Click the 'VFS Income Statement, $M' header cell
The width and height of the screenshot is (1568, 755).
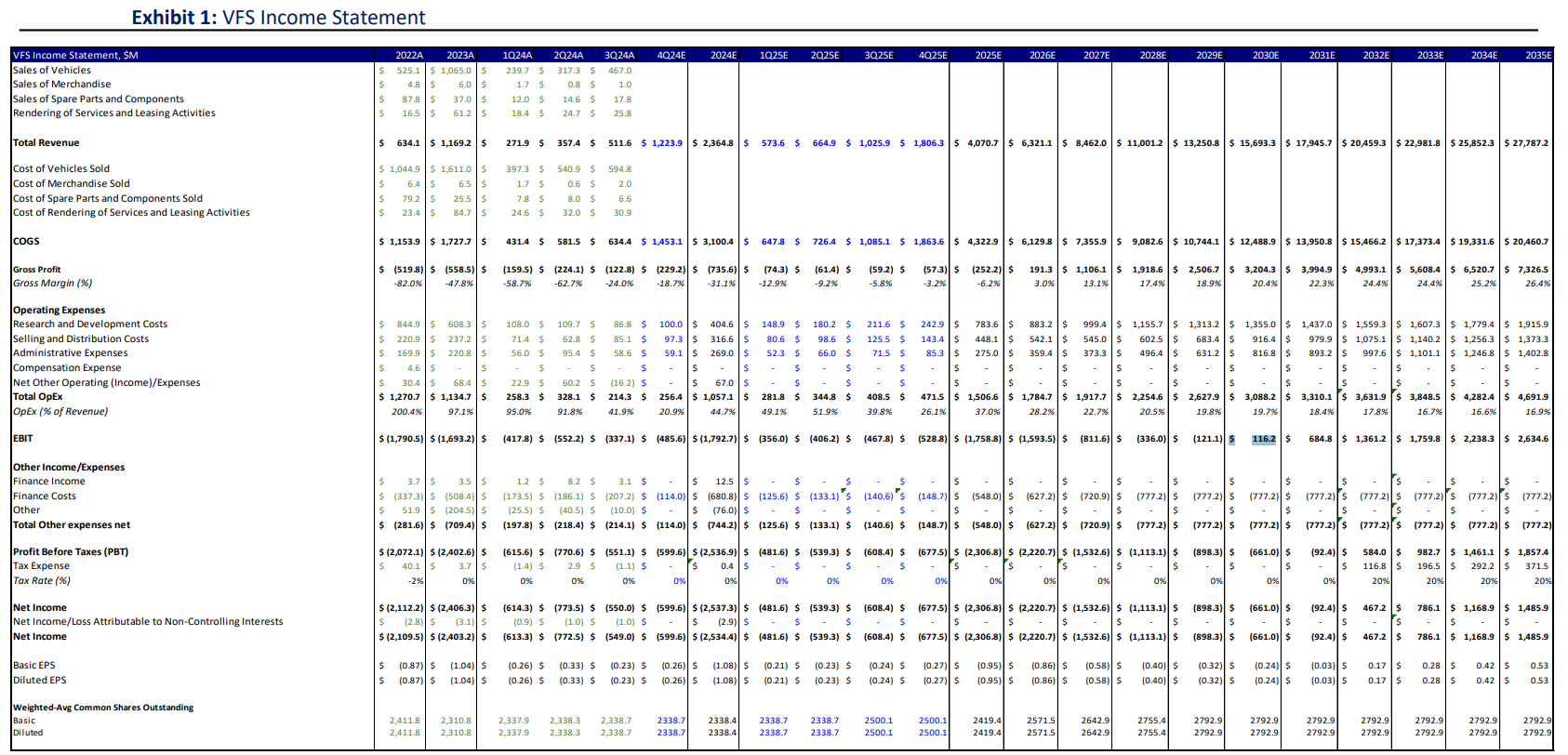point(75,55)
